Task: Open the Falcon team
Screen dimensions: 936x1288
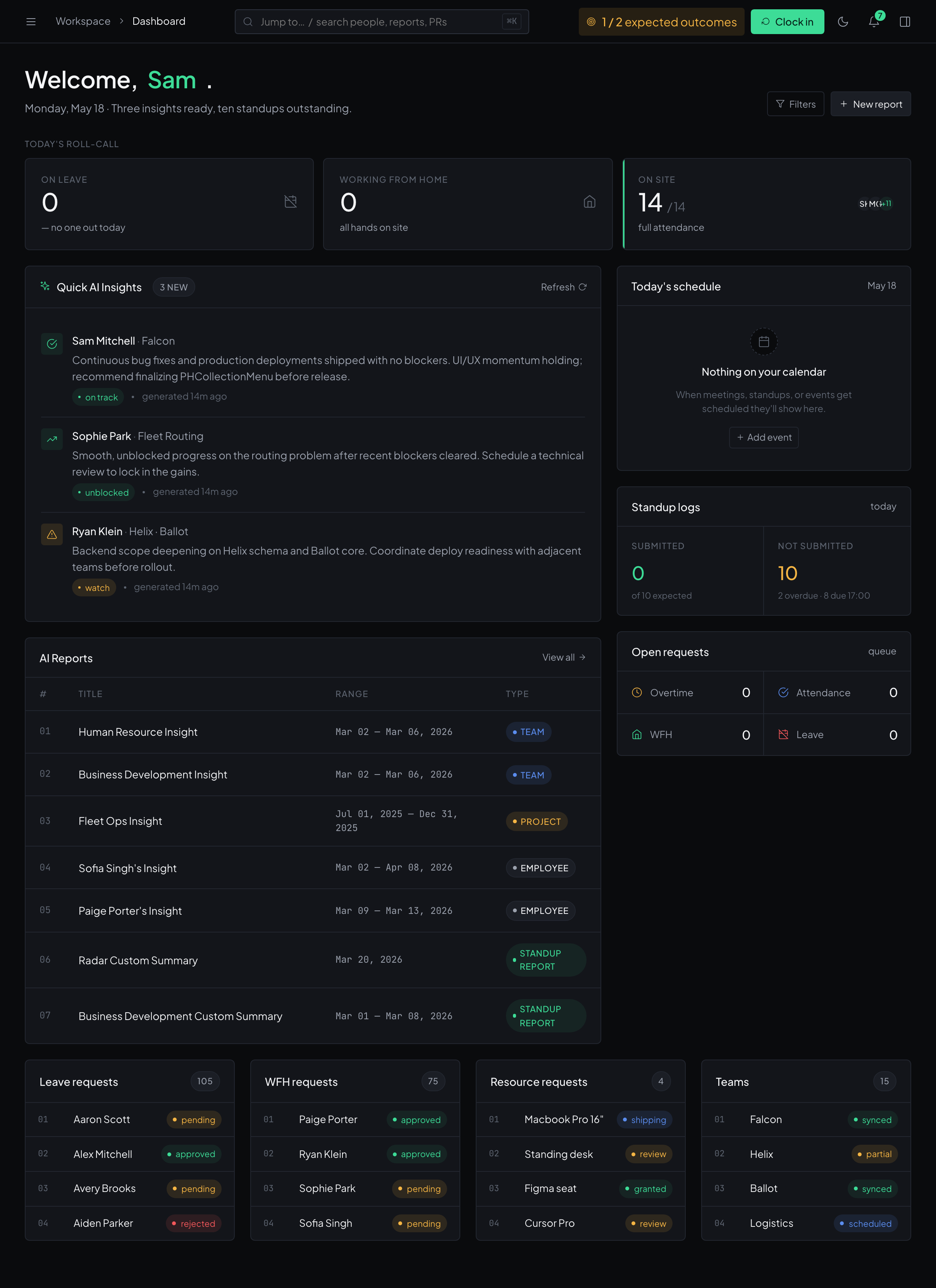Action: (x=806, y=1119)
